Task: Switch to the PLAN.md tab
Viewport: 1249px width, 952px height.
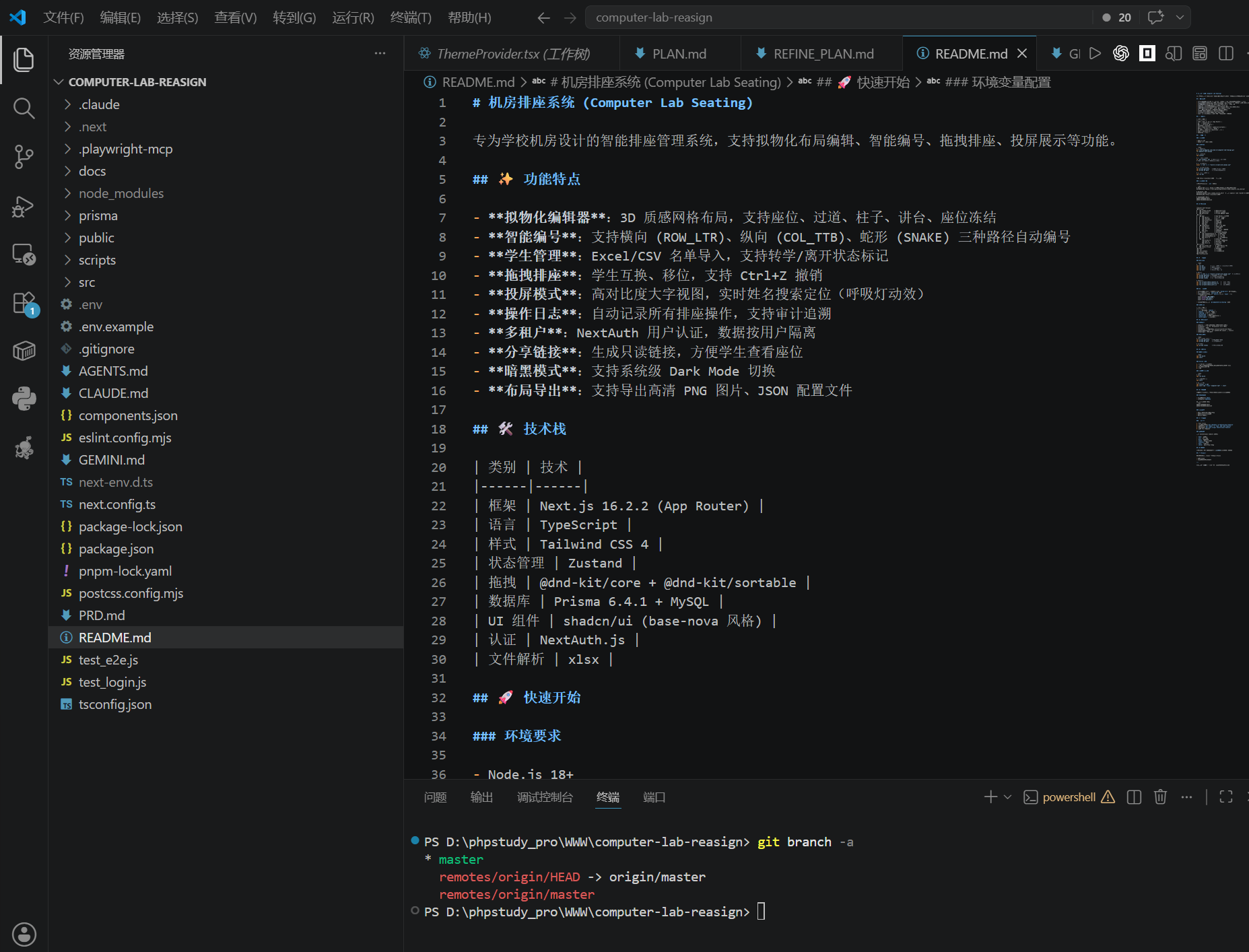Action: (680, 53)
